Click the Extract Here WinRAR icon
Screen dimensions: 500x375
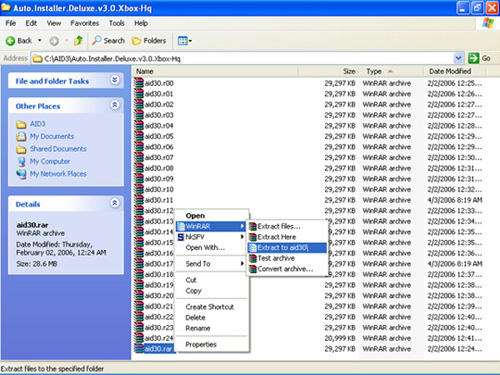click(x=253, y=237)
